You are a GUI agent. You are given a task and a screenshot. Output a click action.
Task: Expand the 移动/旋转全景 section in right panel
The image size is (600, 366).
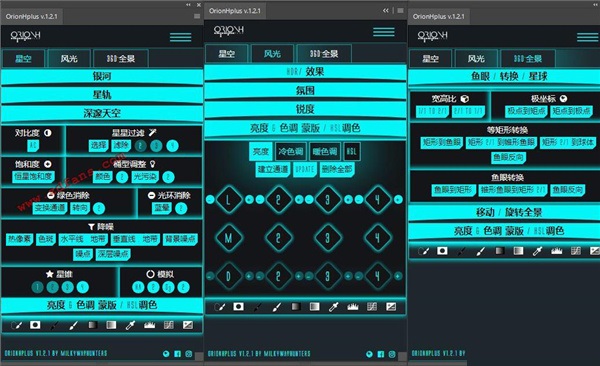pos(504,212)
